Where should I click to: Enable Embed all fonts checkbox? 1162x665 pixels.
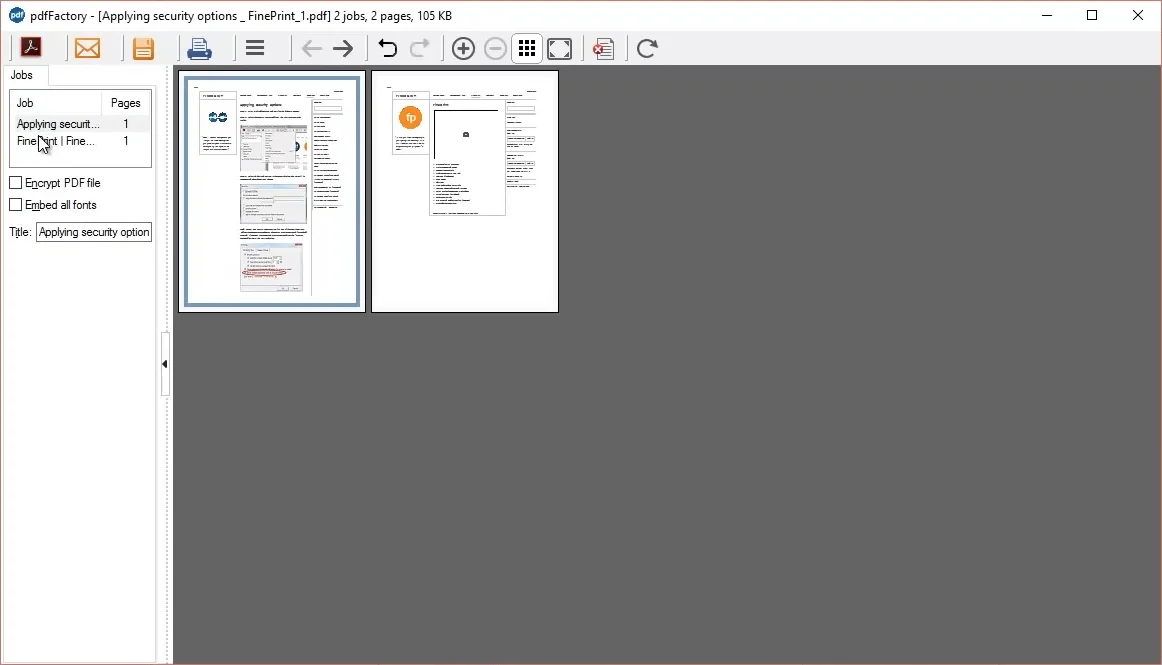[x=16, y=205]
